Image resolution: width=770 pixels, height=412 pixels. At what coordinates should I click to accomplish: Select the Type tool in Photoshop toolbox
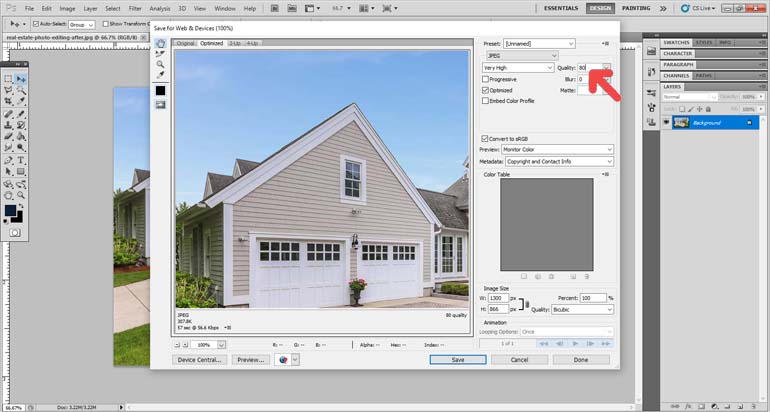(x=21, y=160)
